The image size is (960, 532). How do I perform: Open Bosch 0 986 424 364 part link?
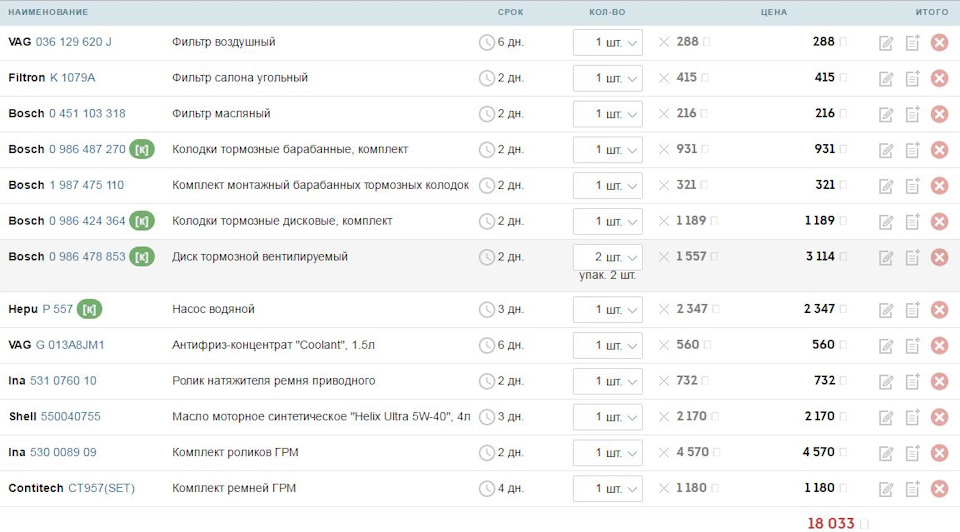click(87, 221)
